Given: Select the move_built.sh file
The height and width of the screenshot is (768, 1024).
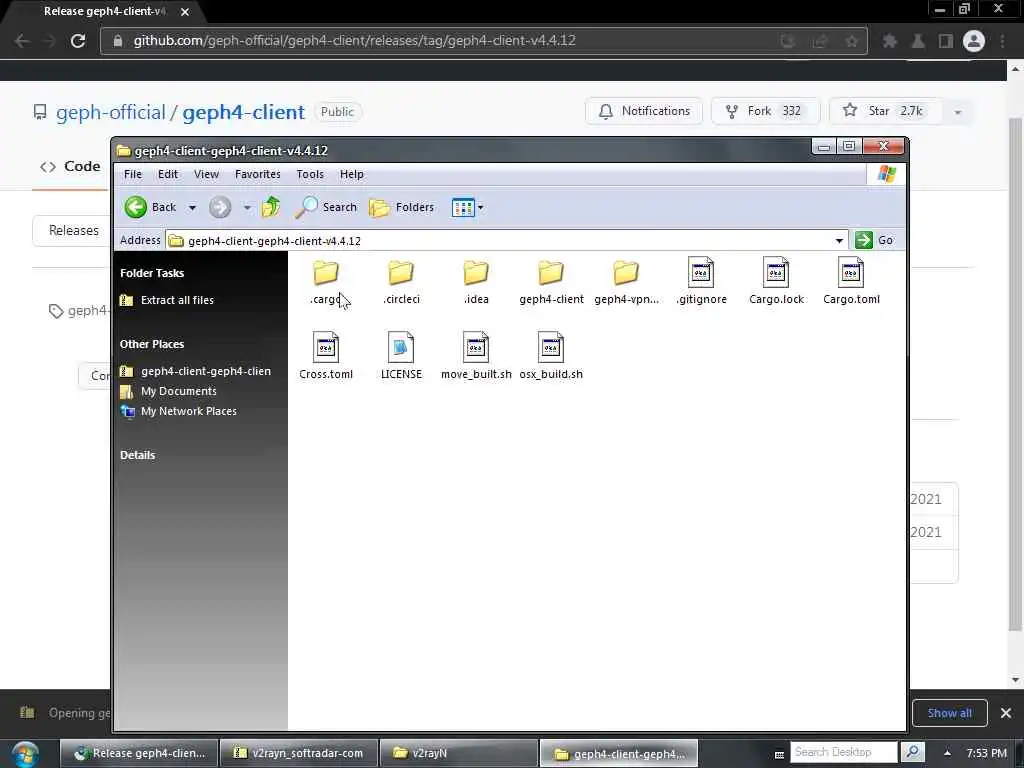Looking at the screenshot, I should coord(476,357).
